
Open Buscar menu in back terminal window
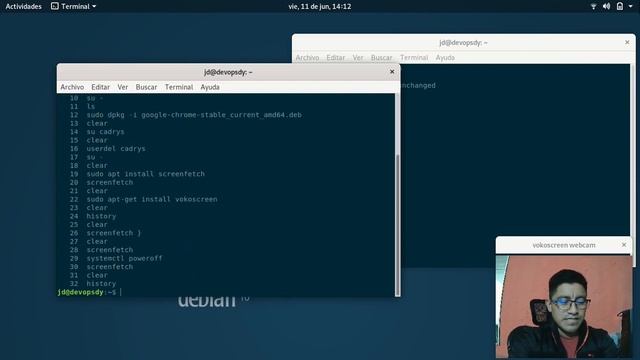pos(381,58)
